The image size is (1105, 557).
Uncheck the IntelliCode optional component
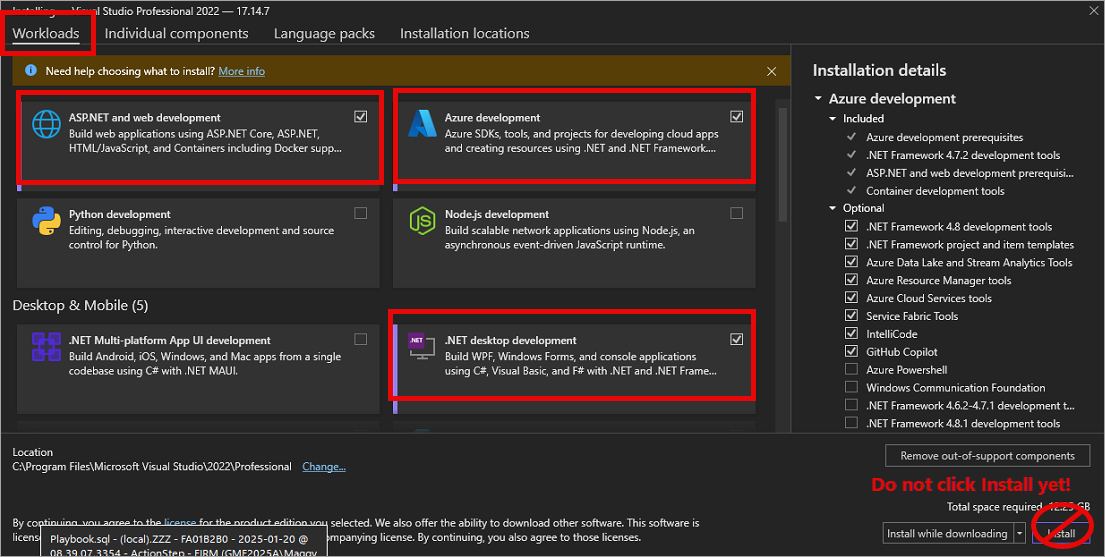(851, 333)
